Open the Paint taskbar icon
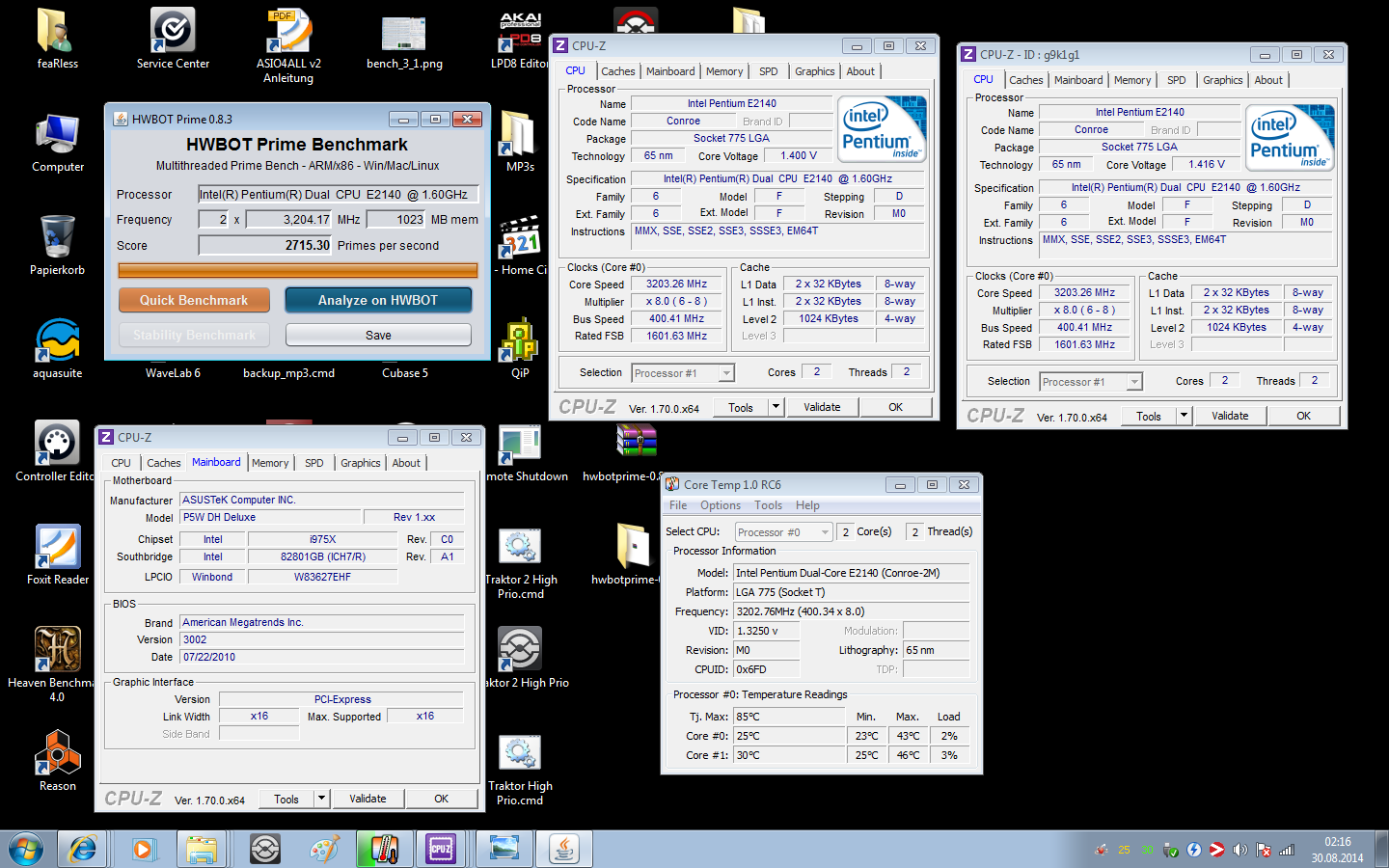Screen dimensions: 1389x868 coord(324,850)
